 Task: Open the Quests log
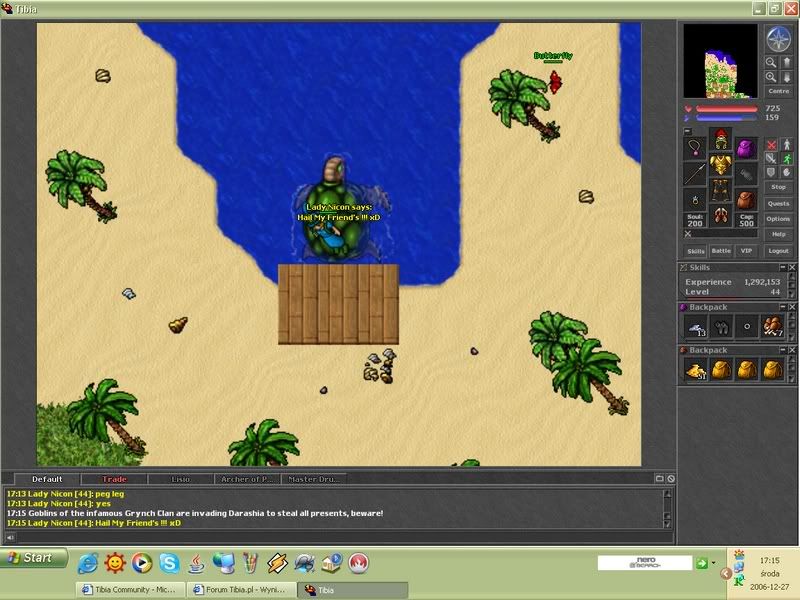coord(779,204)
